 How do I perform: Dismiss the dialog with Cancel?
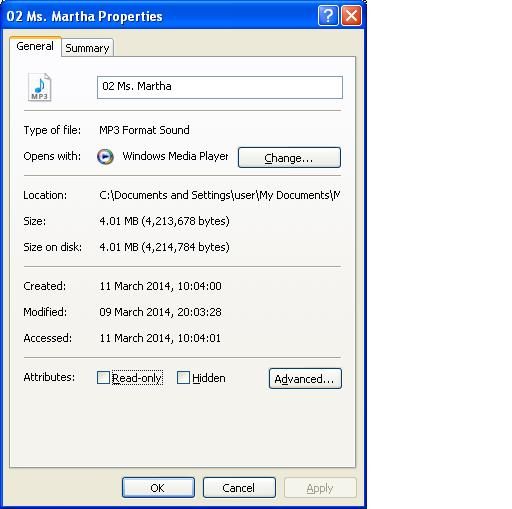[239, 488]
